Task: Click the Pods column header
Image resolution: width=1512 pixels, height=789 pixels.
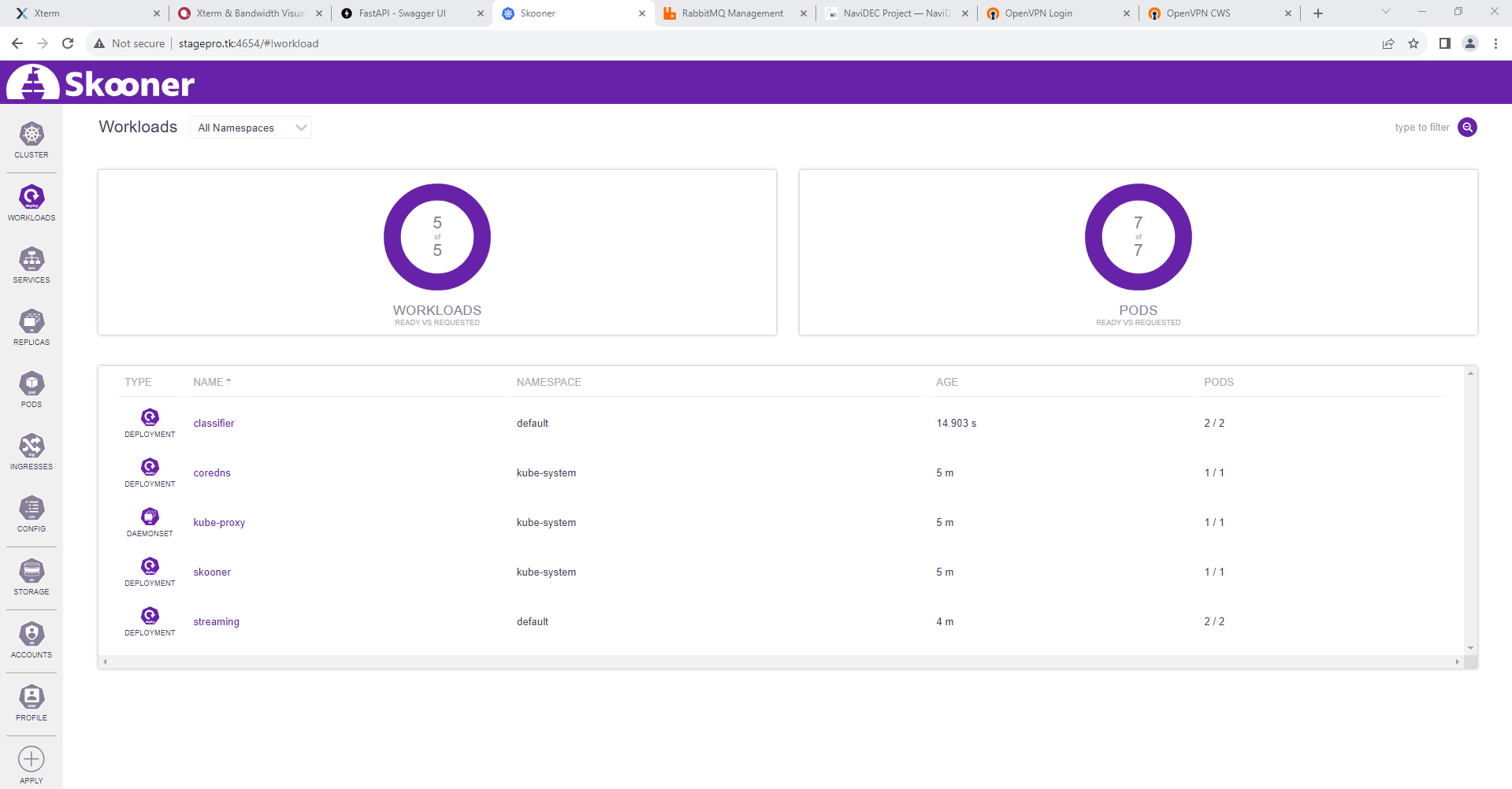Action: pos(1218,382)
